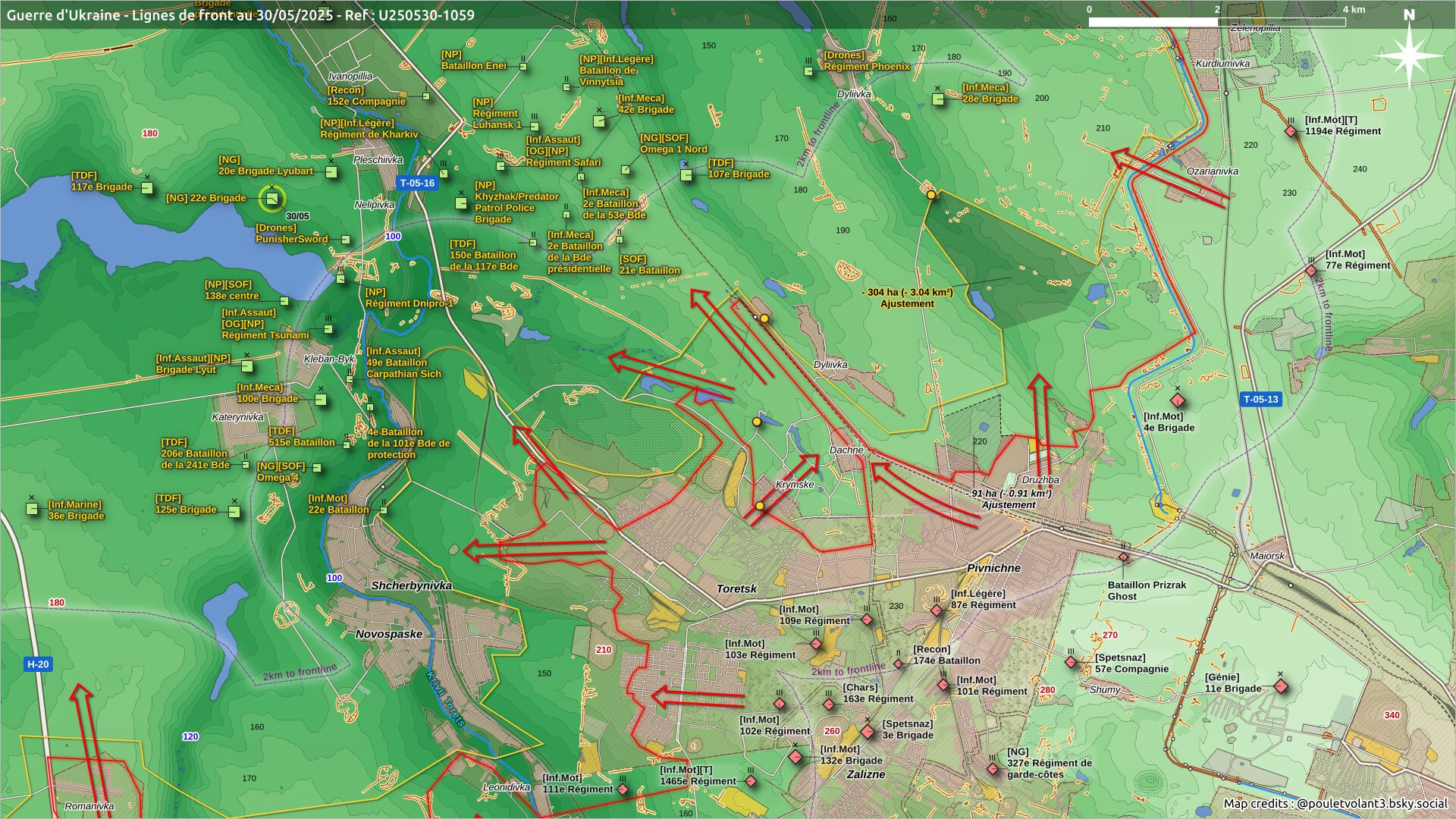The width and height of the screenshot is (1456, 819).
Task: Click the Zalizne town label
Action: pyautogui.click(x=866, y=774)
